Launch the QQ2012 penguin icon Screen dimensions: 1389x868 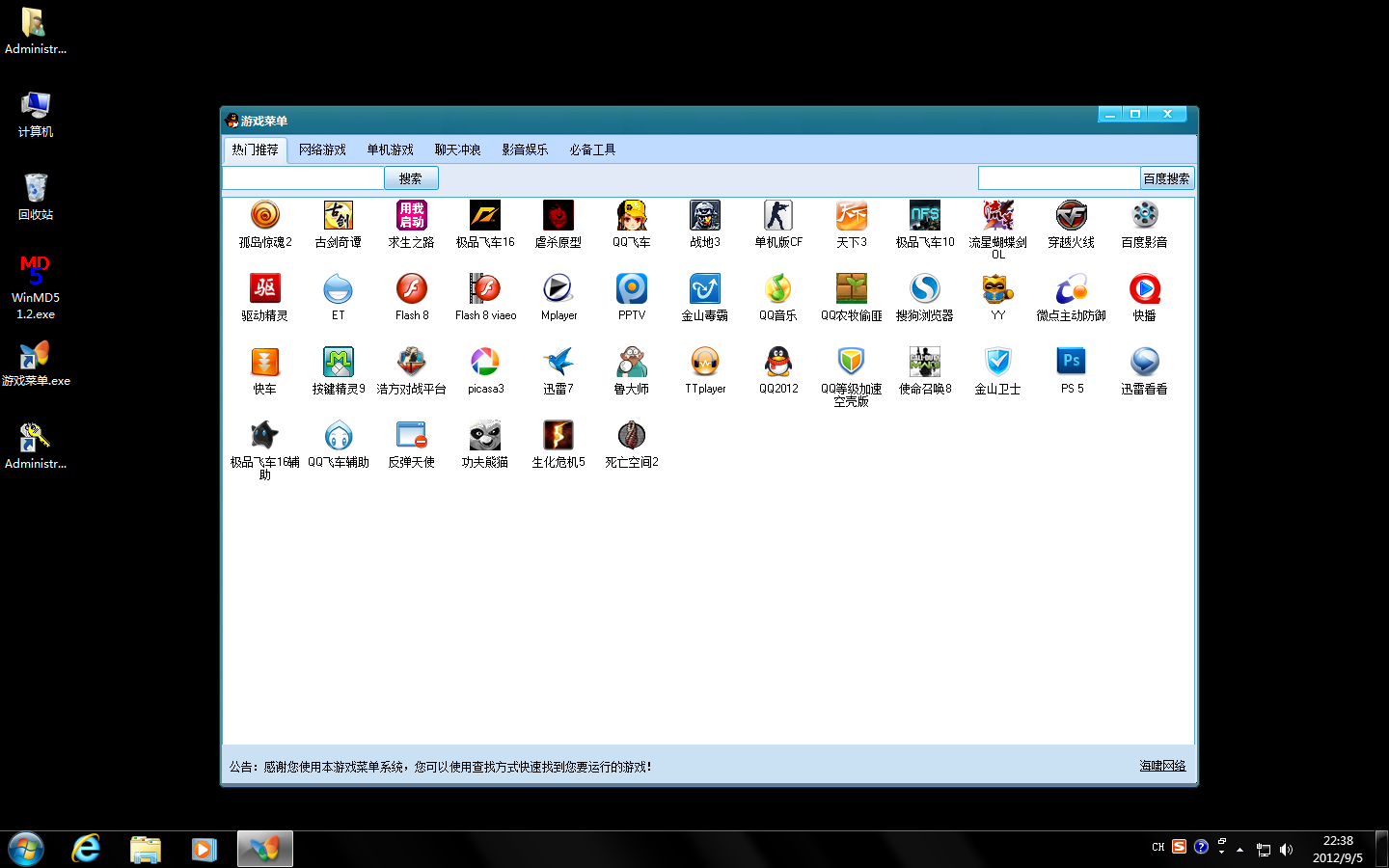(x=778, y=362)
